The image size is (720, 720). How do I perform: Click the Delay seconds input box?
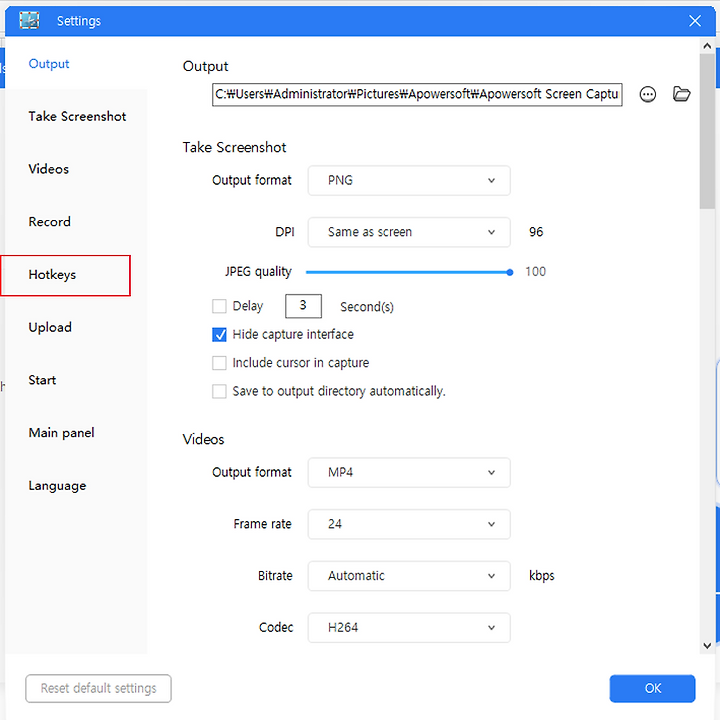point(303,306)
